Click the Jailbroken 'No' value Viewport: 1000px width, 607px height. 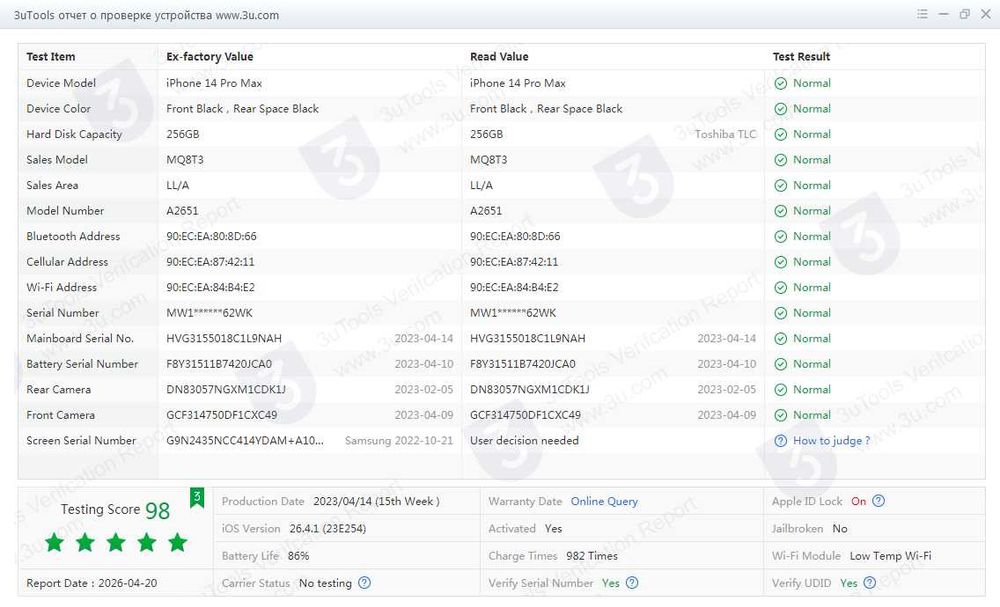(840, 529)
